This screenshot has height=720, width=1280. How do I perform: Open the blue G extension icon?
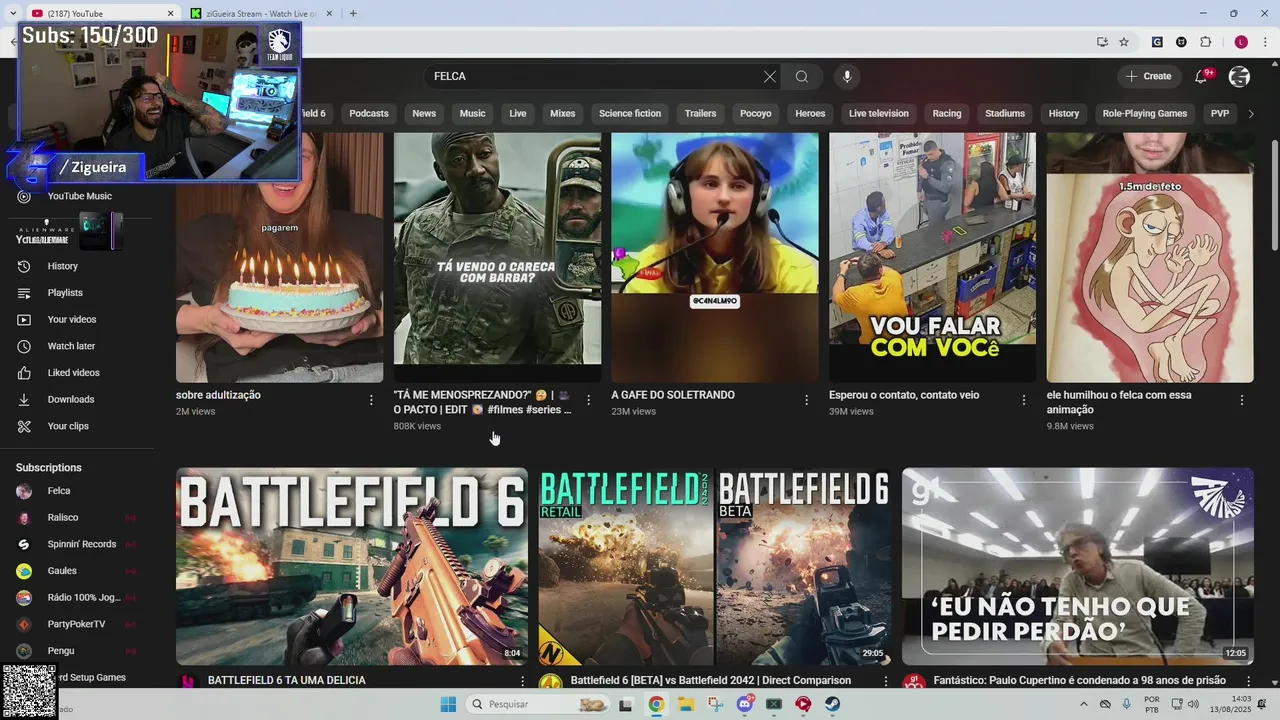click(1157, 42)
